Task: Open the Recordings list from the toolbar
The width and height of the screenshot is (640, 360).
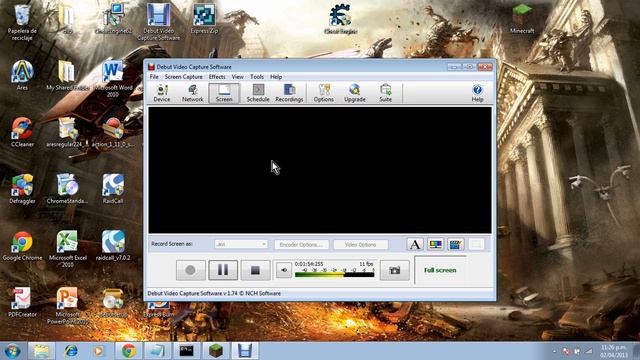Action: [x=289, y=93]
